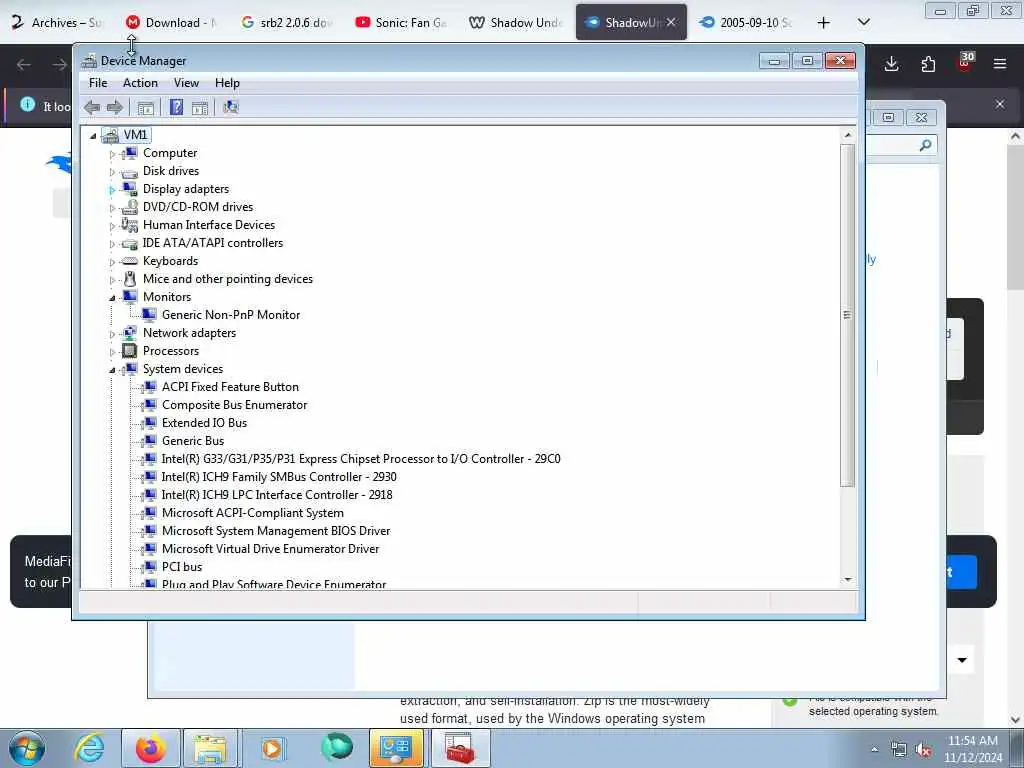Open the Help menu
This screenshot has height=768, width=1024.
pyautogui.click(x=227, y=83)
